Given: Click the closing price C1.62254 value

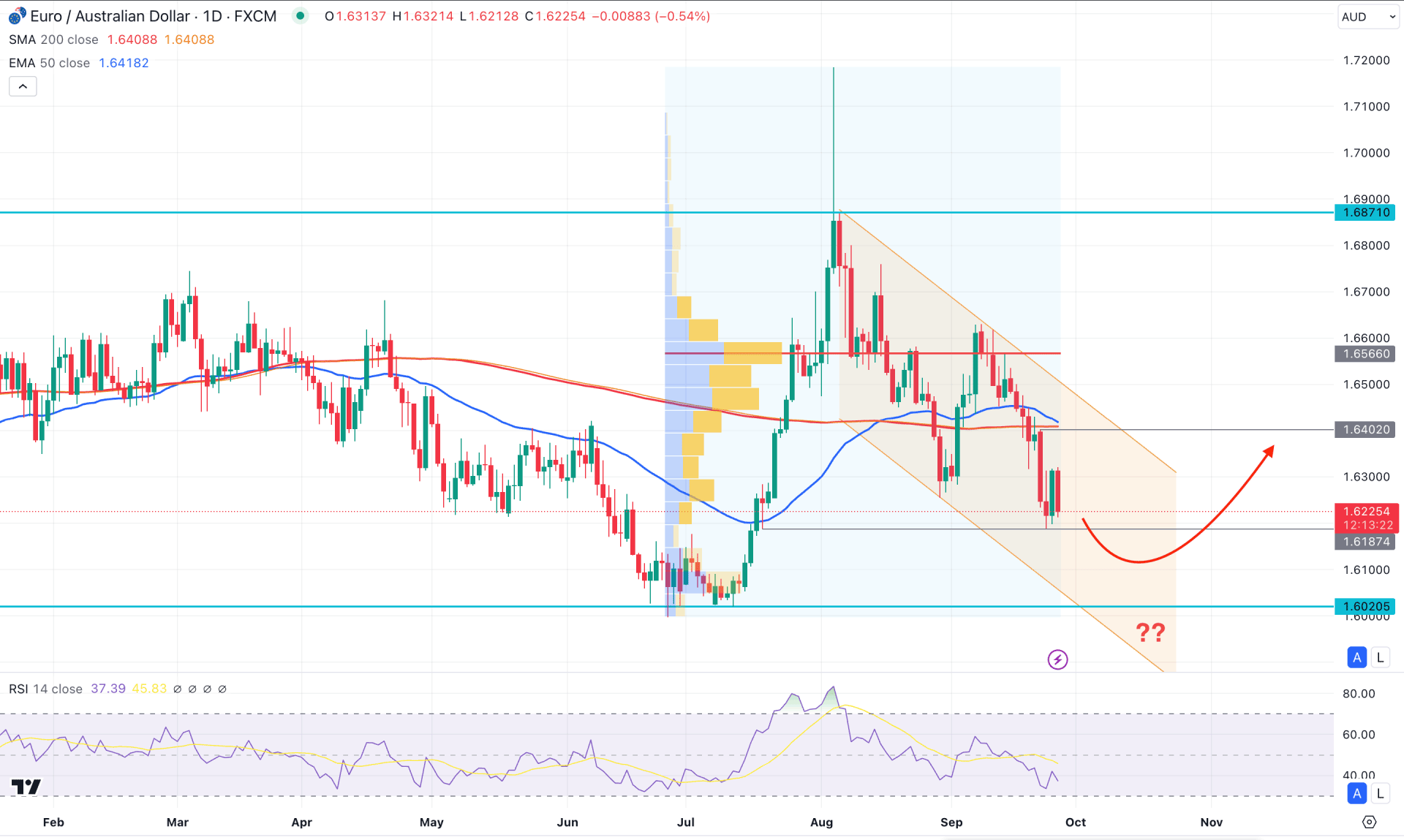Looking at the screenshot, I should tap(556, 16).
